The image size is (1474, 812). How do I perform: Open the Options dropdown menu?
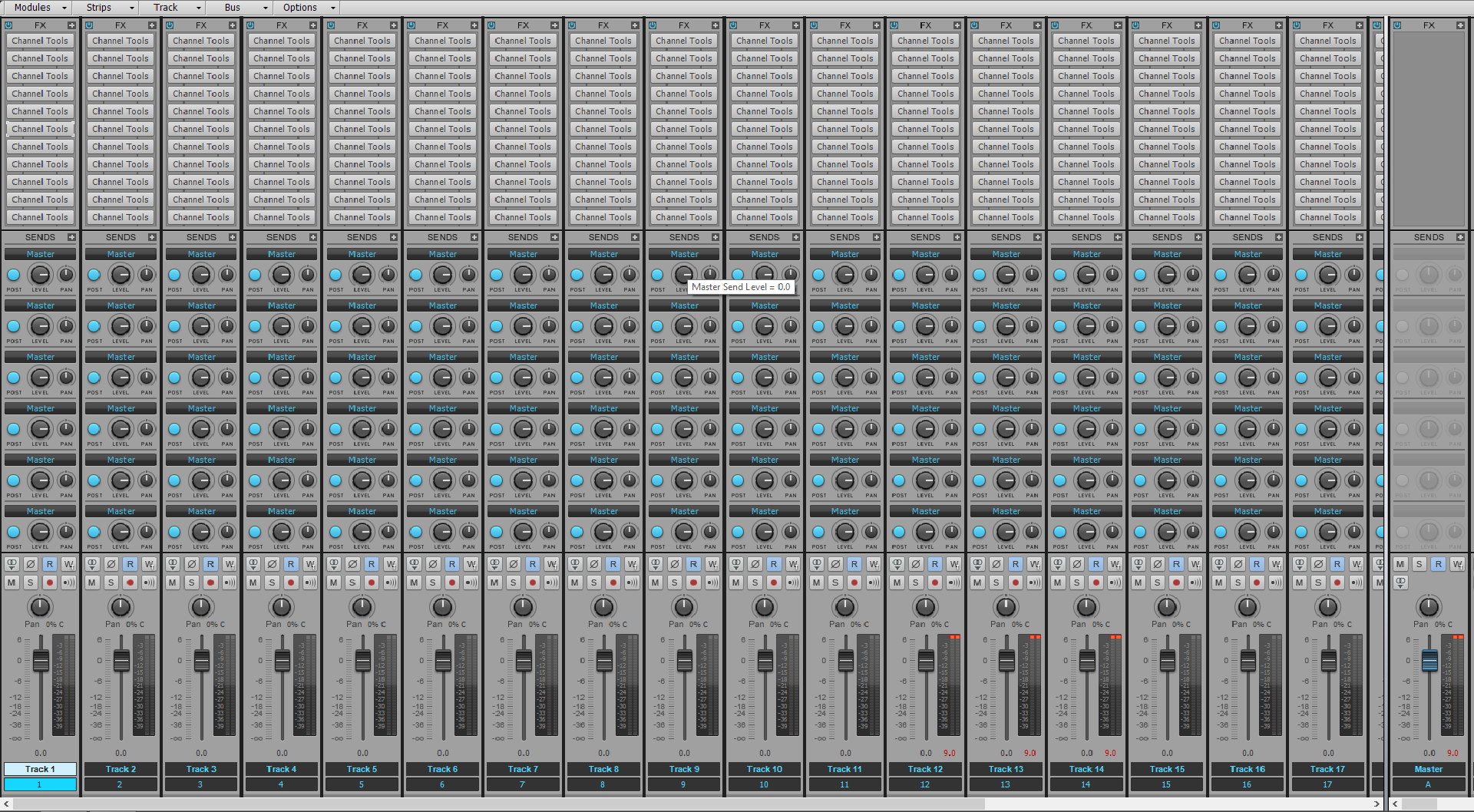309,8
